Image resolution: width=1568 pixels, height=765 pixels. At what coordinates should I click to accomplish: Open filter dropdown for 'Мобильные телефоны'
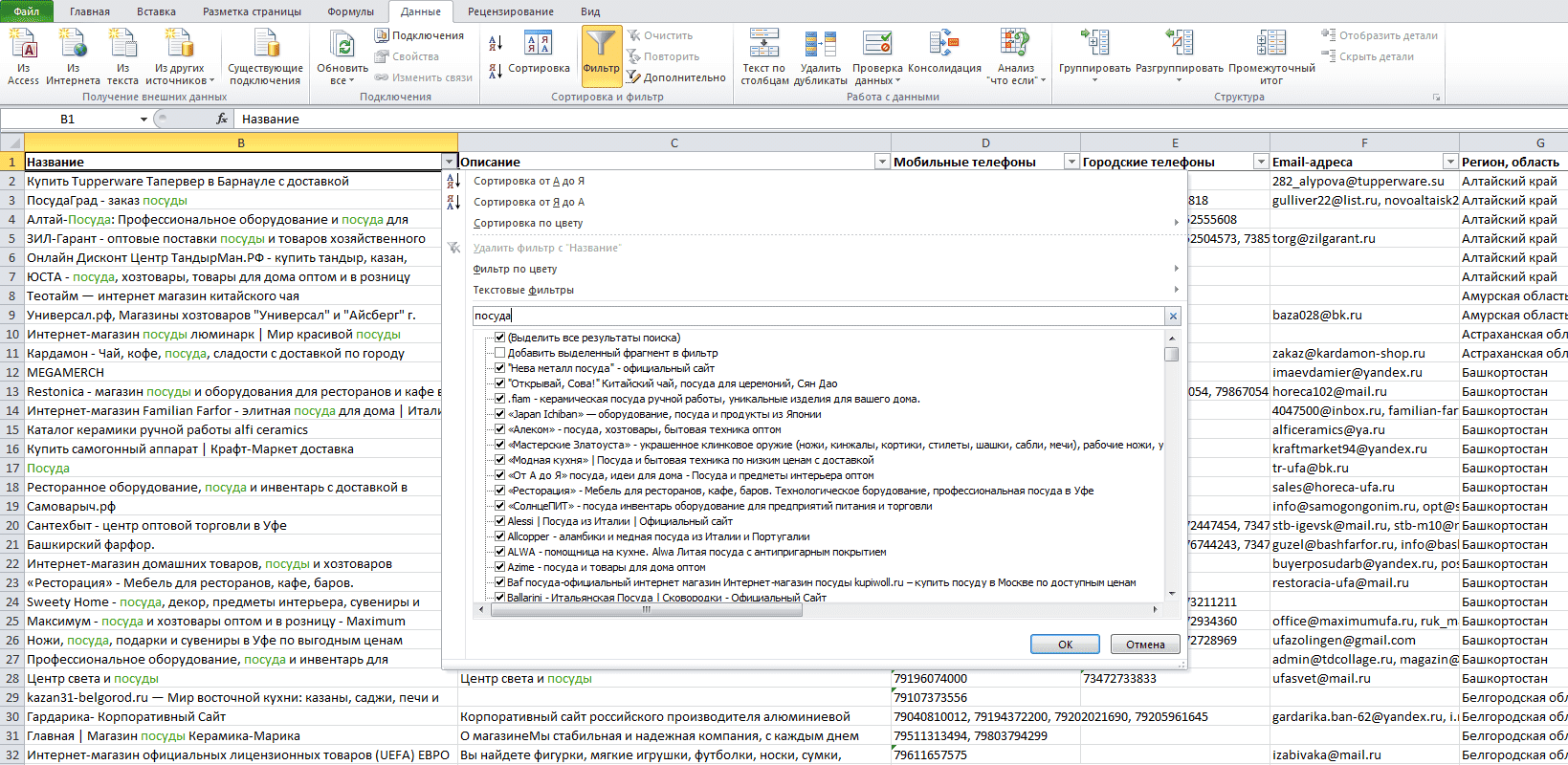pyautogui.click(x=1071, y=162)
